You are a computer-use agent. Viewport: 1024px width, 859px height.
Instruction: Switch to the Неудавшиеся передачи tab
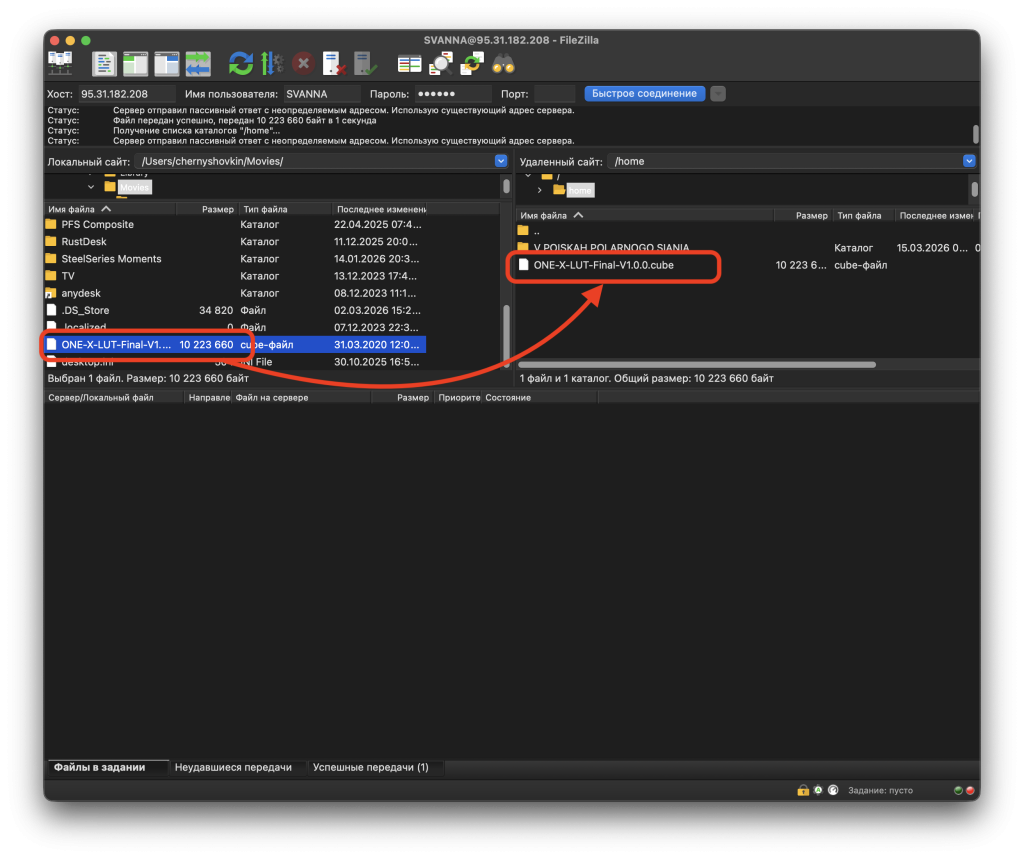point(233,767)
